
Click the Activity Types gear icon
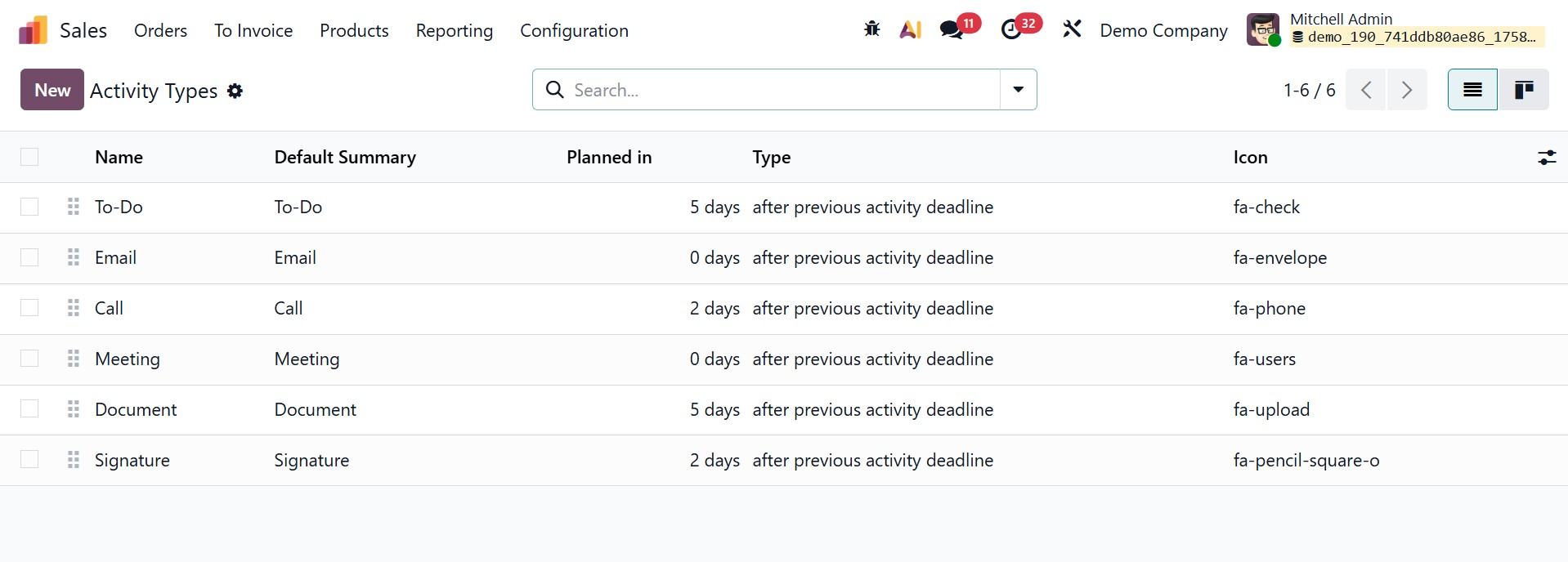click(x=235, y=91)
